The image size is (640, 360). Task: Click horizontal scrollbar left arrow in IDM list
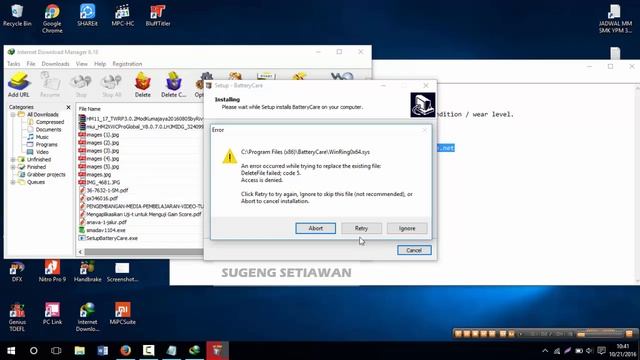point(80,252)
